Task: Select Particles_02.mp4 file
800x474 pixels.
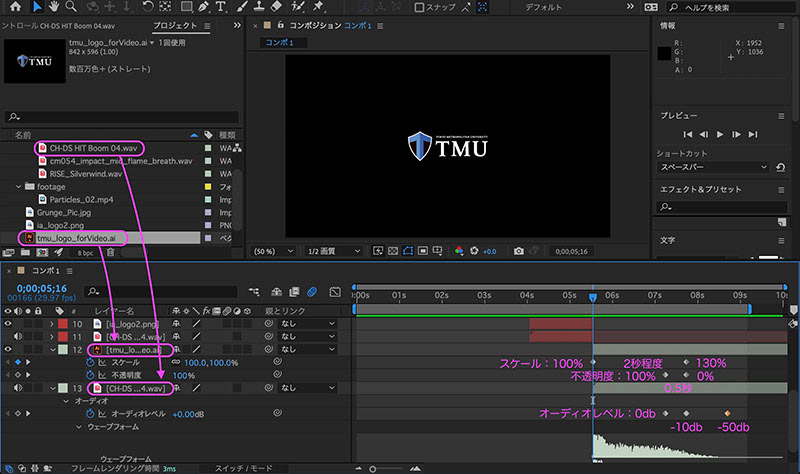Action: [x=81, y=199]
